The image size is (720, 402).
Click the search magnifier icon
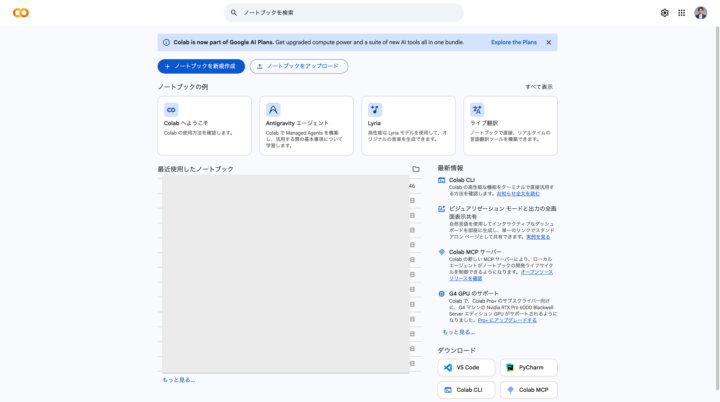click(234, 13)
